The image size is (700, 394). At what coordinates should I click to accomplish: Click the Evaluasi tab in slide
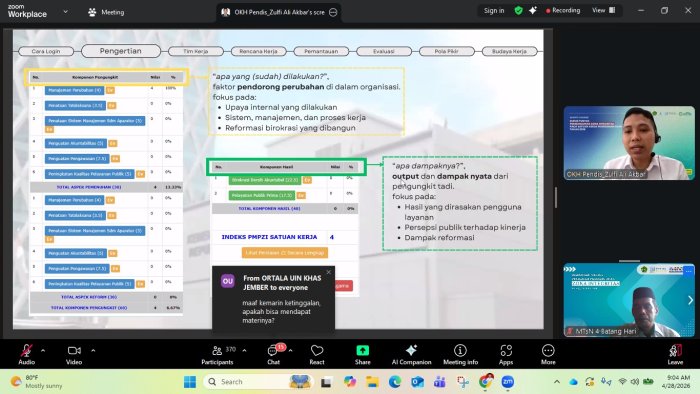(x=383, y=51)
